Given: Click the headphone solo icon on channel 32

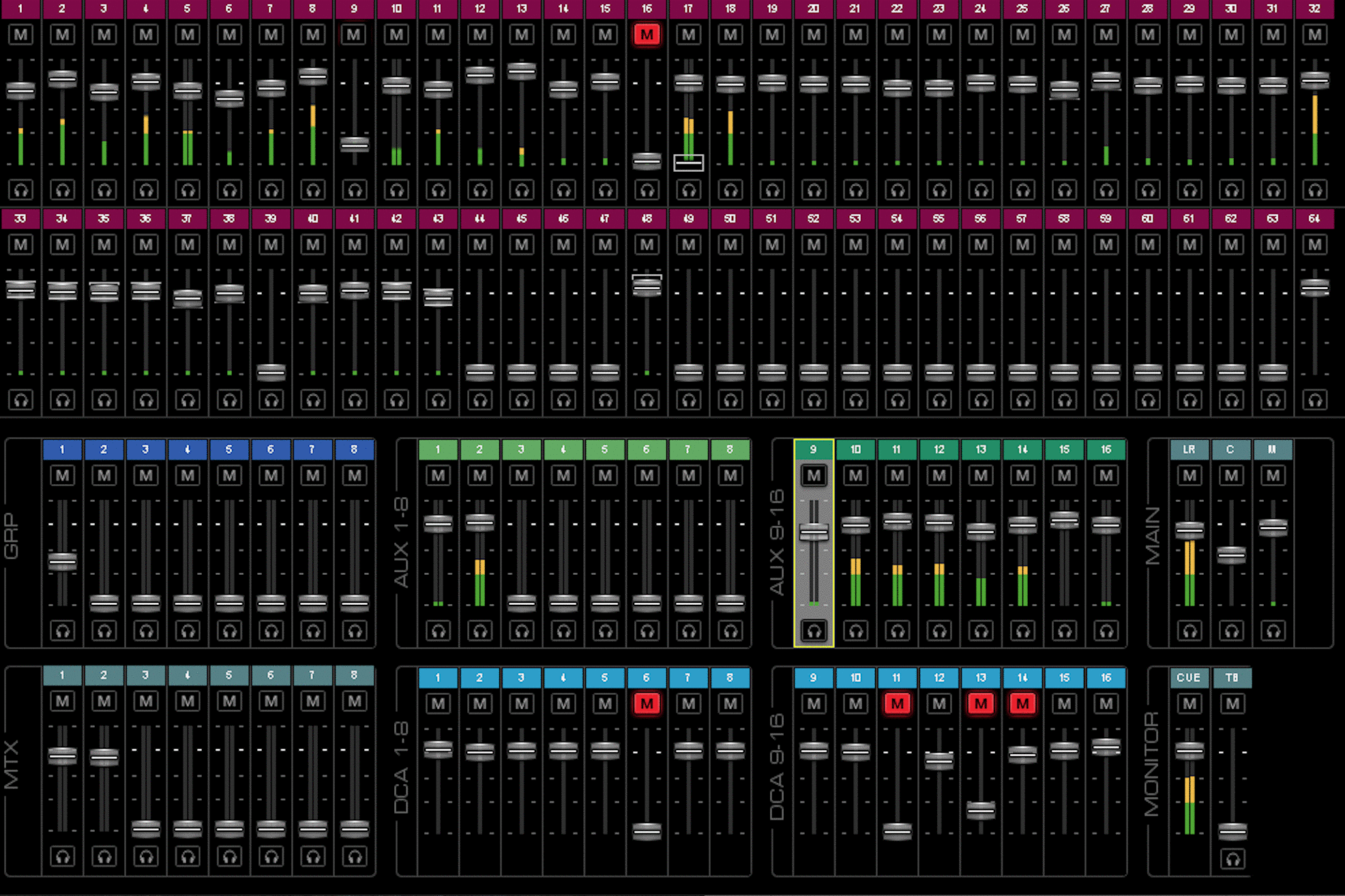Looking at the screenshot, I should (x=1314, y=190).
